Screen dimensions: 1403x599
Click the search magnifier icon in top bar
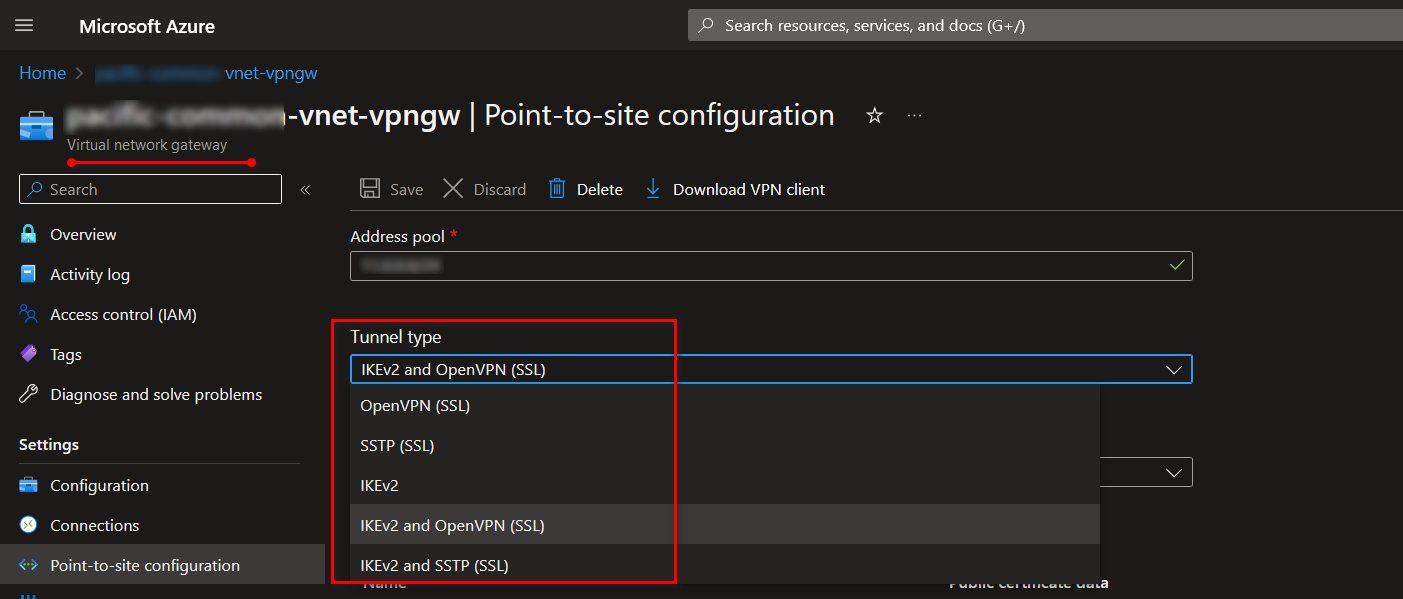tap(706, 26)
